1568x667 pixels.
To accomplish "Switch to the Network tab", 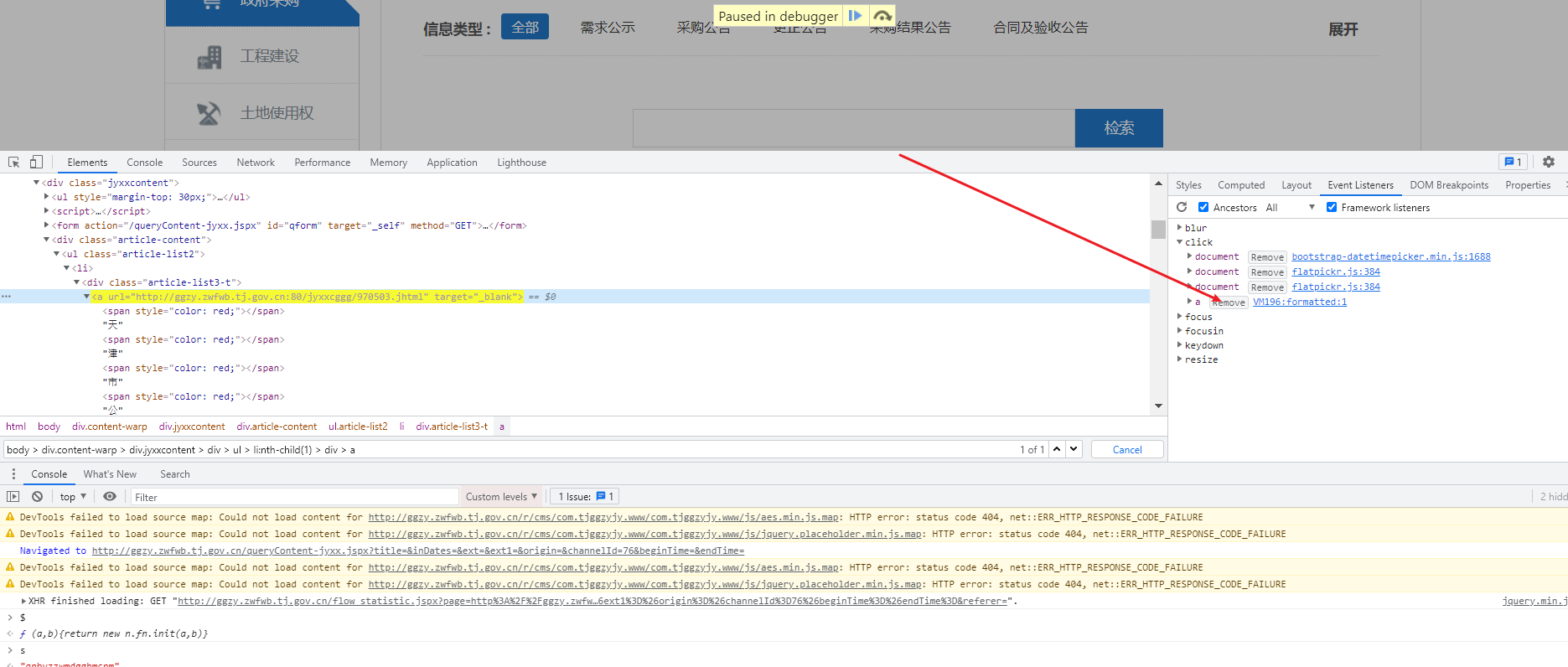I will click(x=256, y=163).
